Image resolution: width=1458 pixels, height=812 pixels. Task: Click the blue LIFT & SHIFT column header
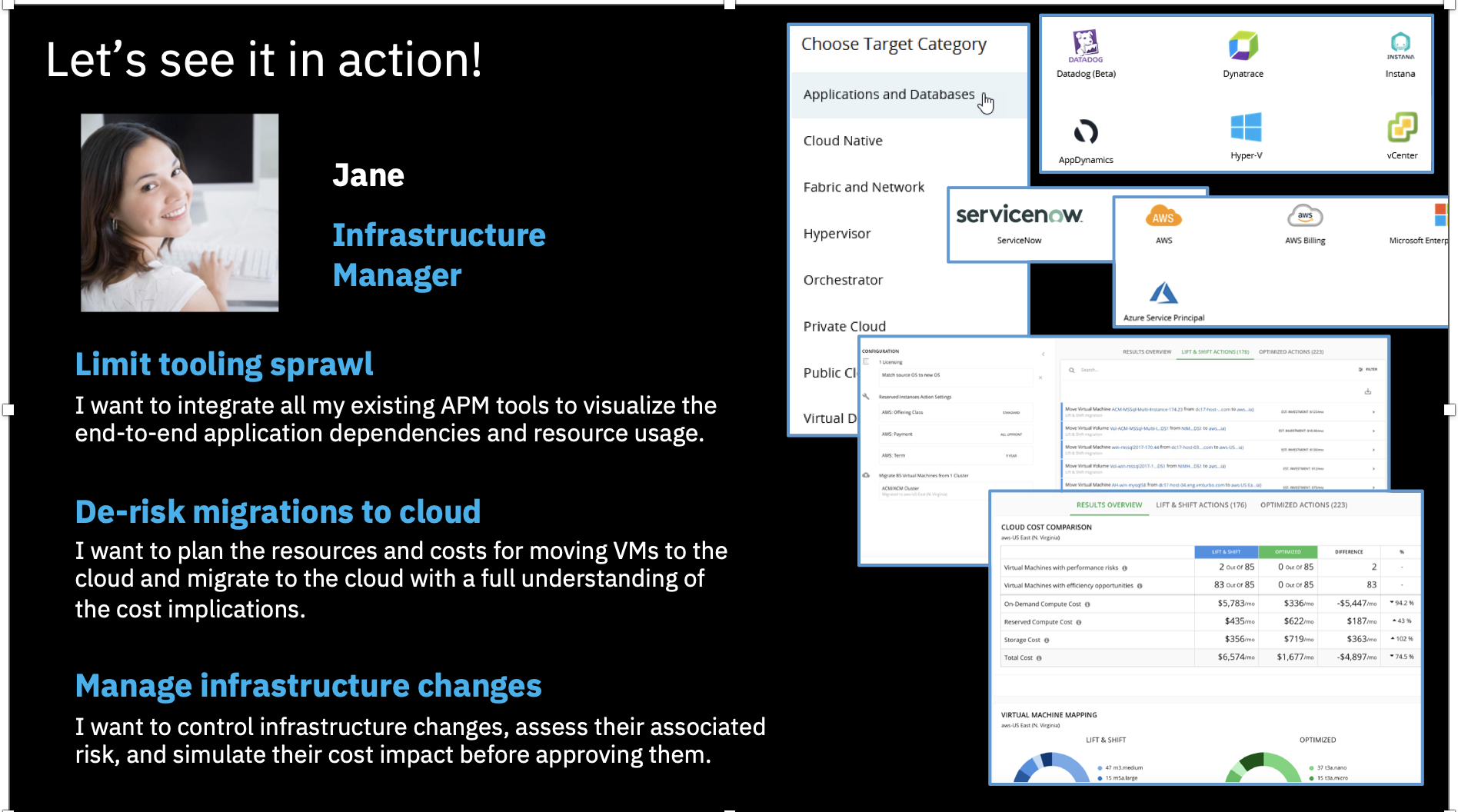tap(1226, 552)
